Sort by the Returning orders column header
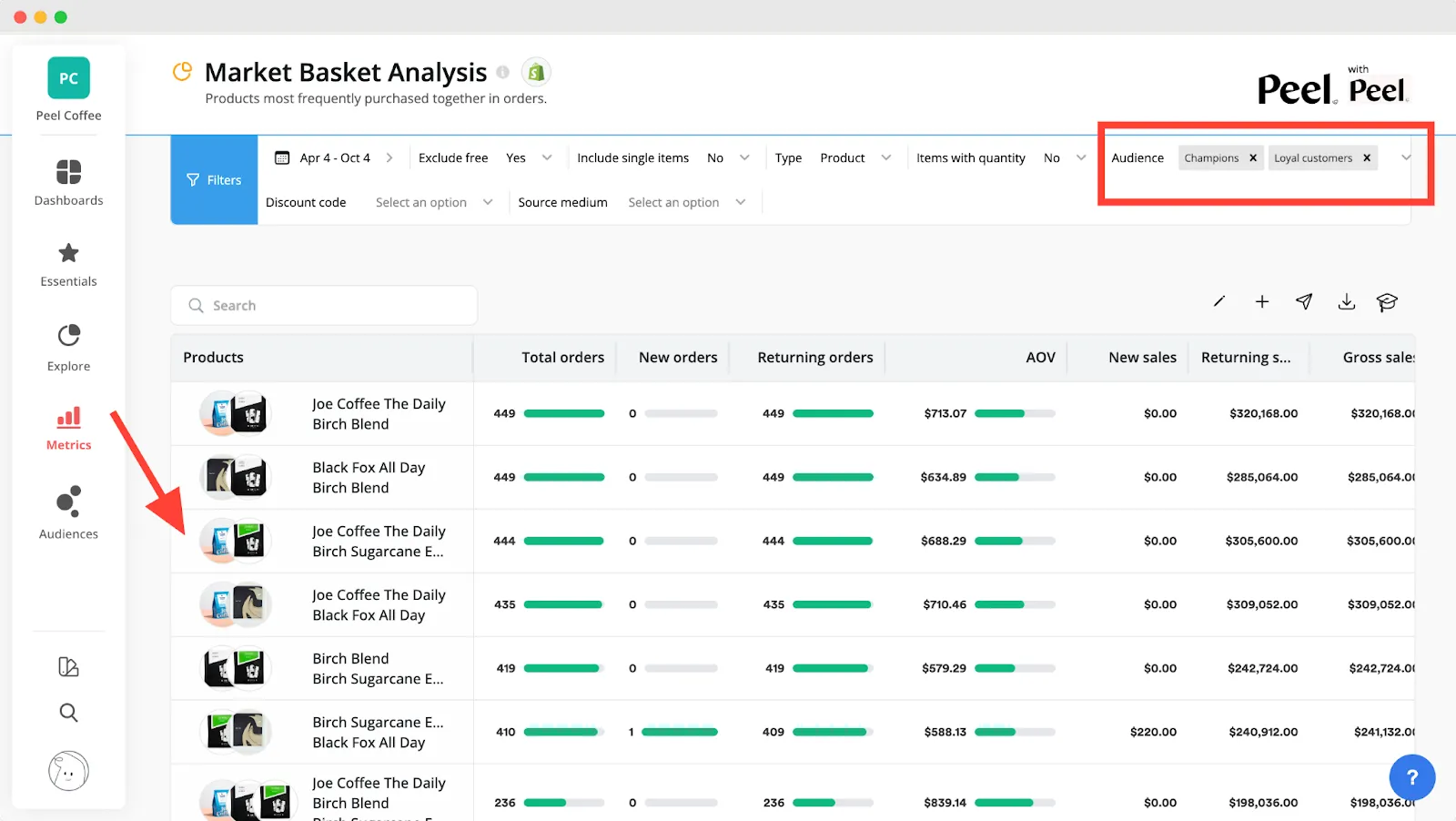 [814, 358]
